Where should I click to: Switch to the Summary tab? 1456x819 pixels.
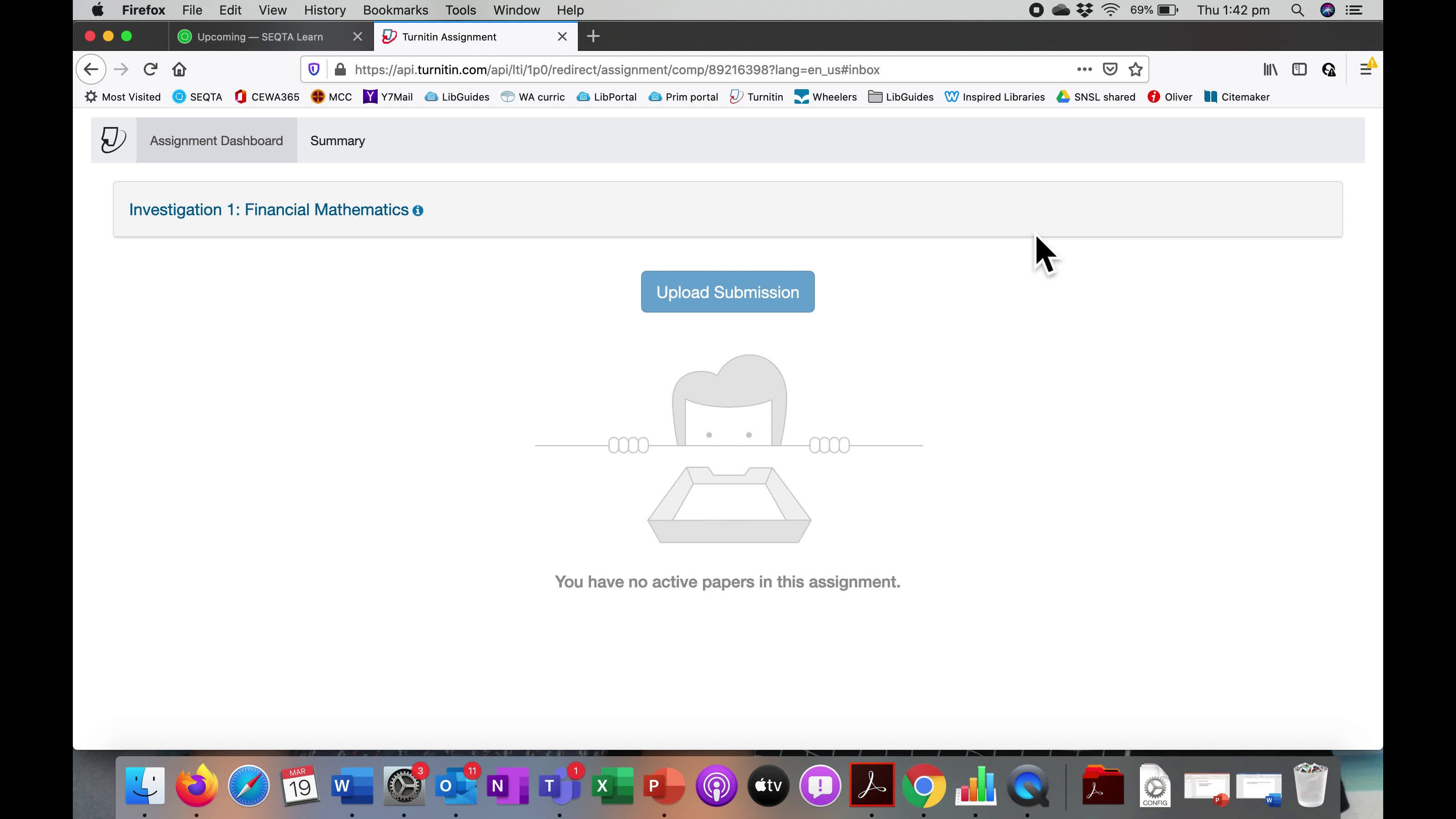338,140
